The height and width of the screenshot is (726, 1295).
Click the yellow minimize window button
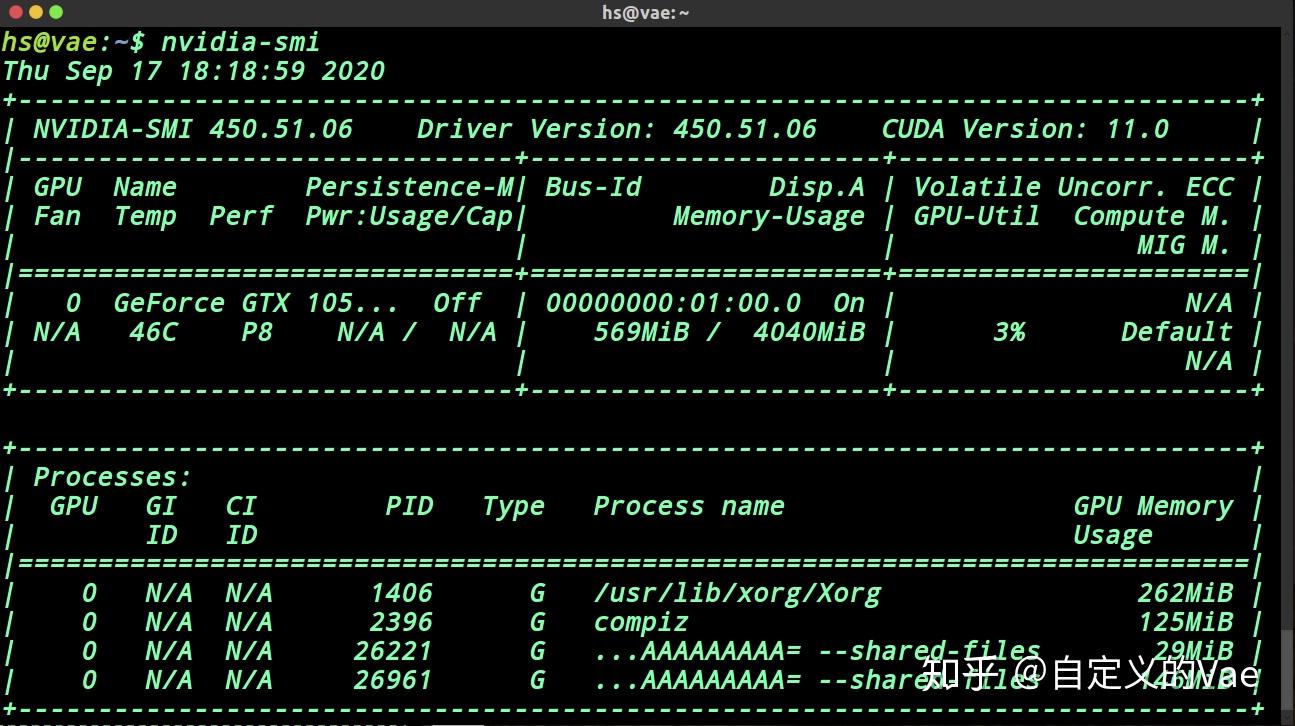point(35,12)
